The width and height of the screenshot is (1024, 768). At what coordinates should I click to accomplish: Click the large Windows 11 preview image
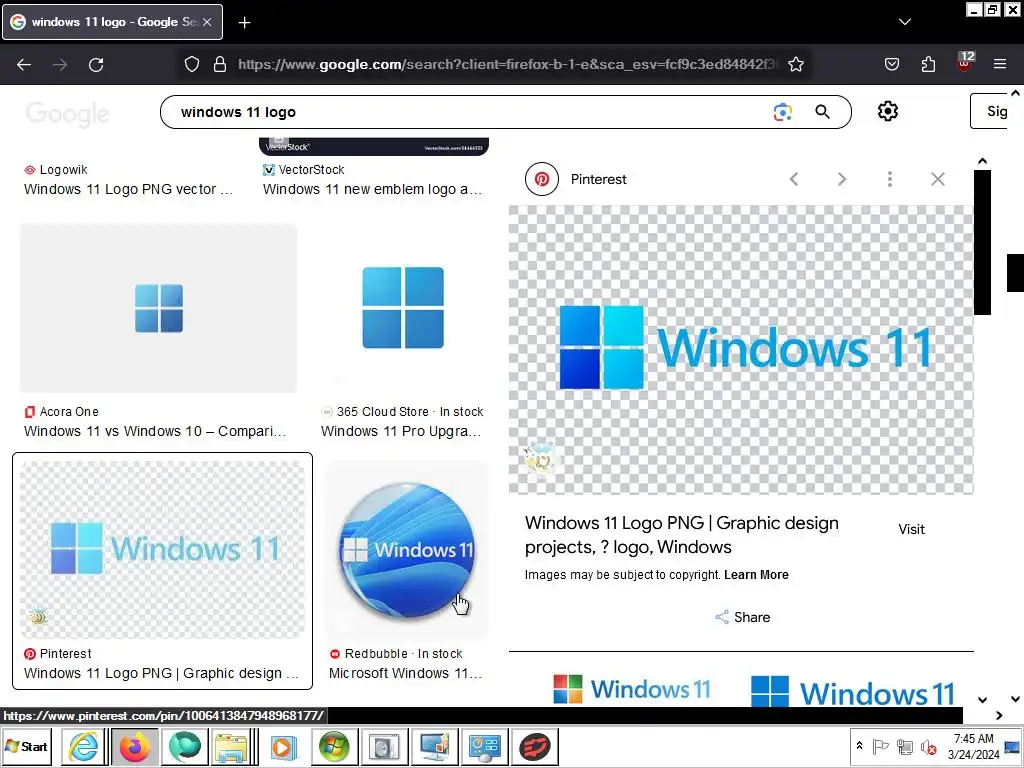(741, 350)
